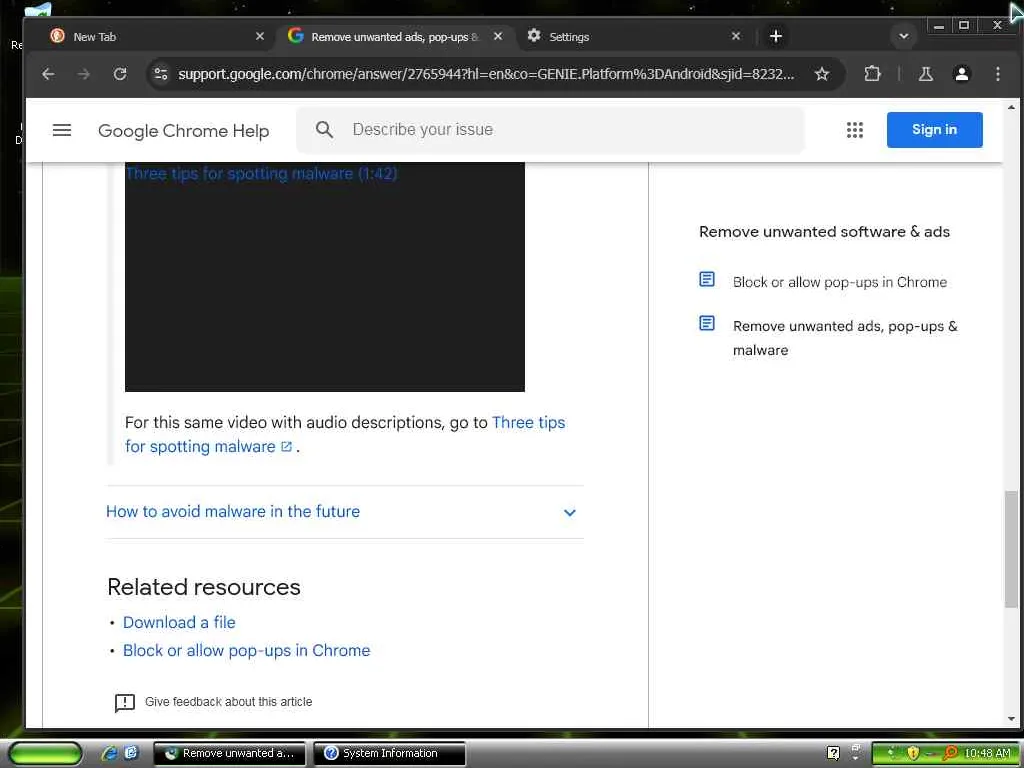Click the help question mark tray icon
Image resolution: width=1024 pixels, height=768 pixels.
[x=833, y=753]
